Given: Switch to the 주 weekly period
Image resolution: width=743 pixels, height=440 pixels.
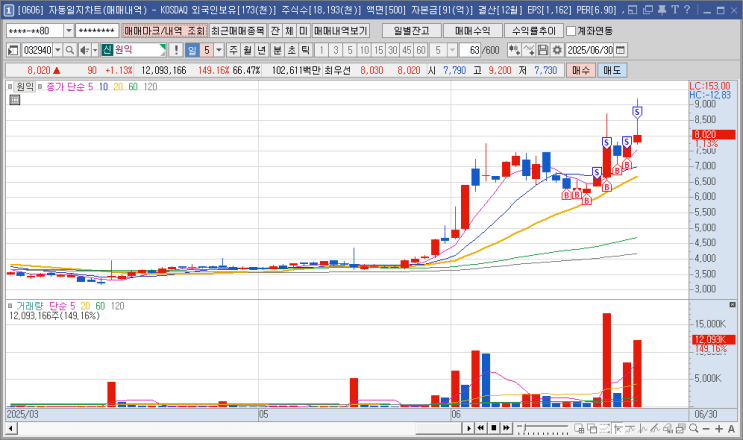Looking at the screenshot, I should click(x=233, y=50).
